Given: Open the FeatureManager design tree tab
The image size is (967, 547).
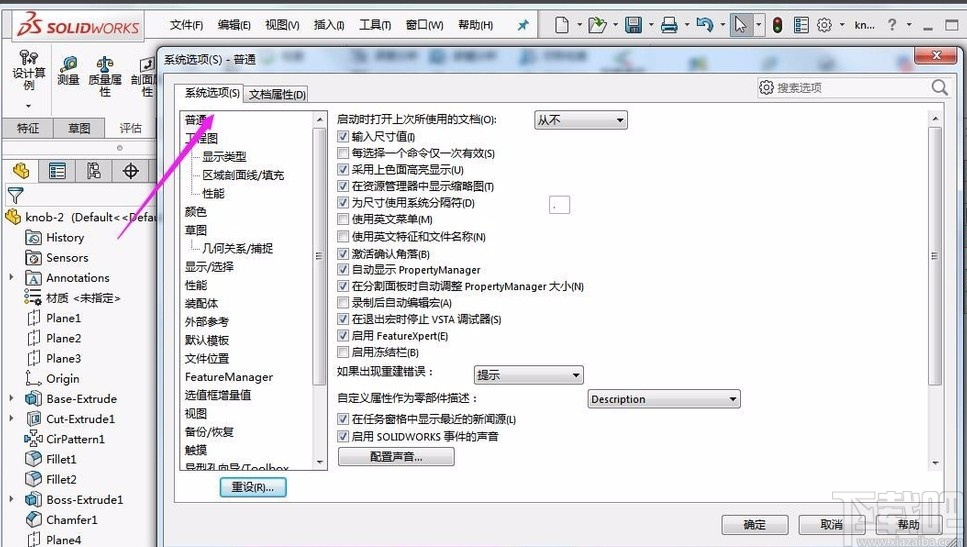Looking at the screenshot, I should 21,171.
